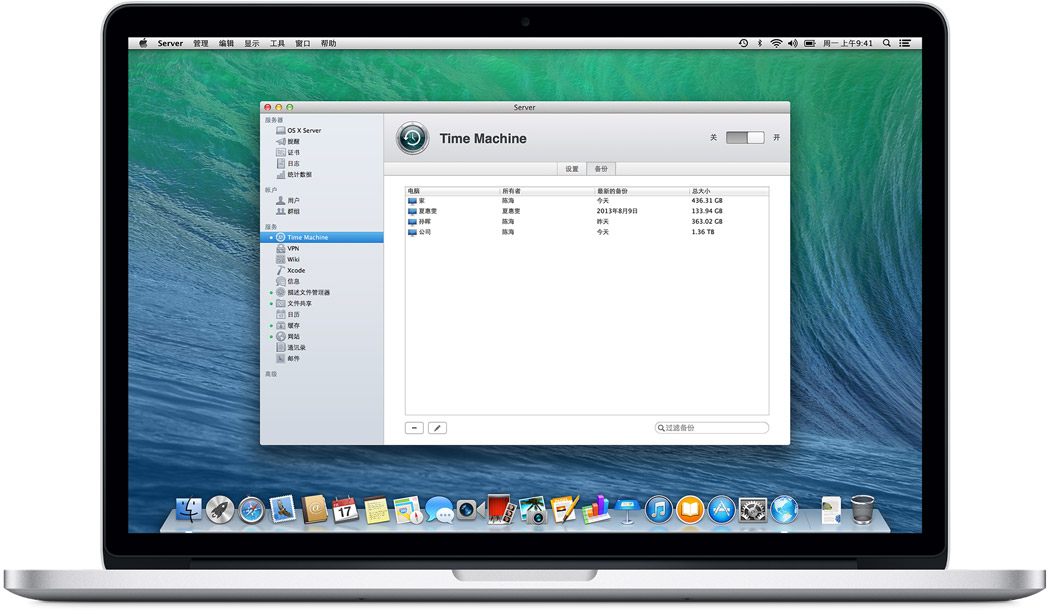The image size is (1050, 610).
Task: Sort by the 电脑 column header
Action: click(453, 191)
